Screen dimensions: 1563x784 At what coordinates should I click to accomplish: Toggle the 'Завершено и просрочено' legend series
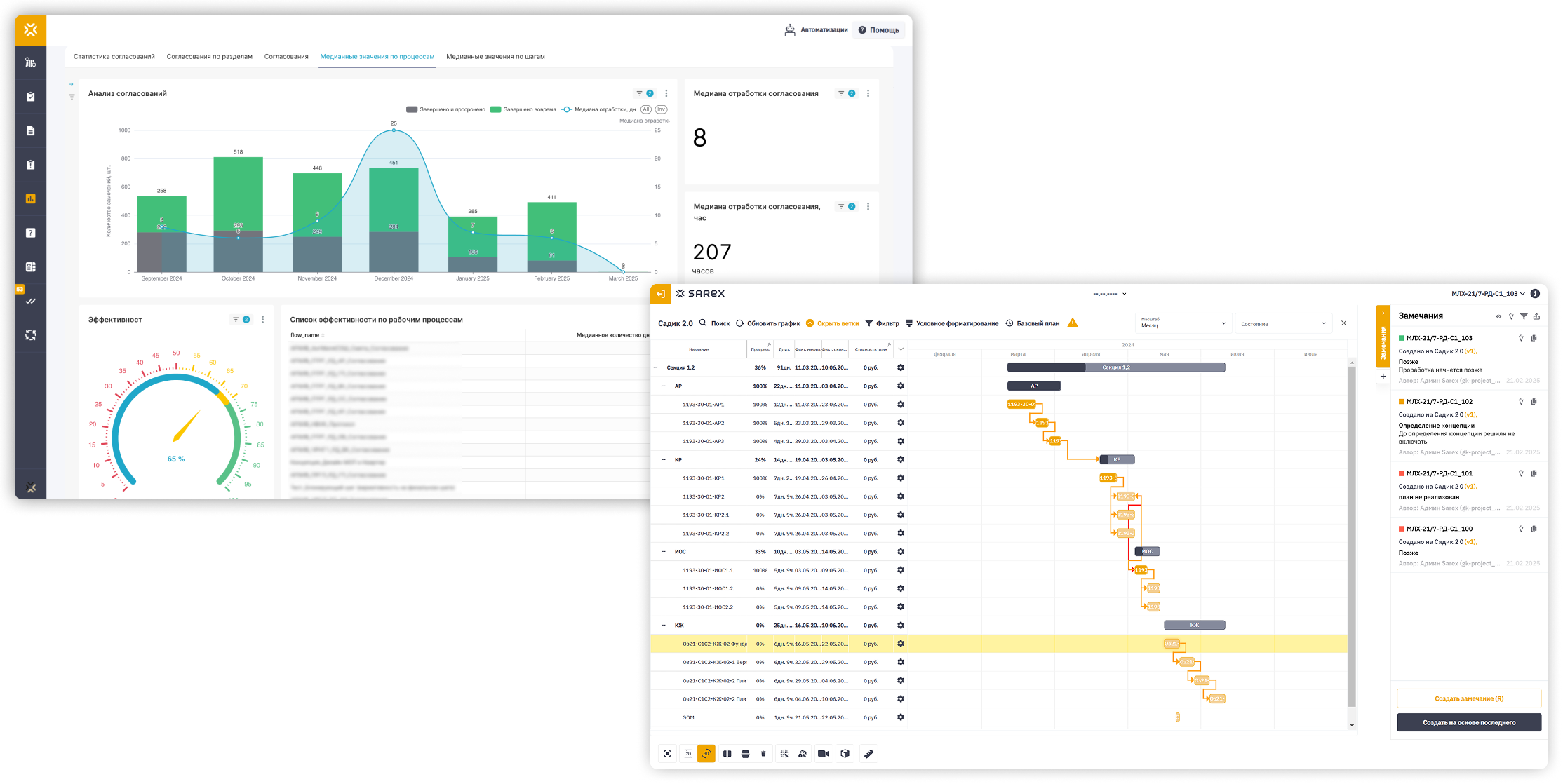[x=445, y=109]
